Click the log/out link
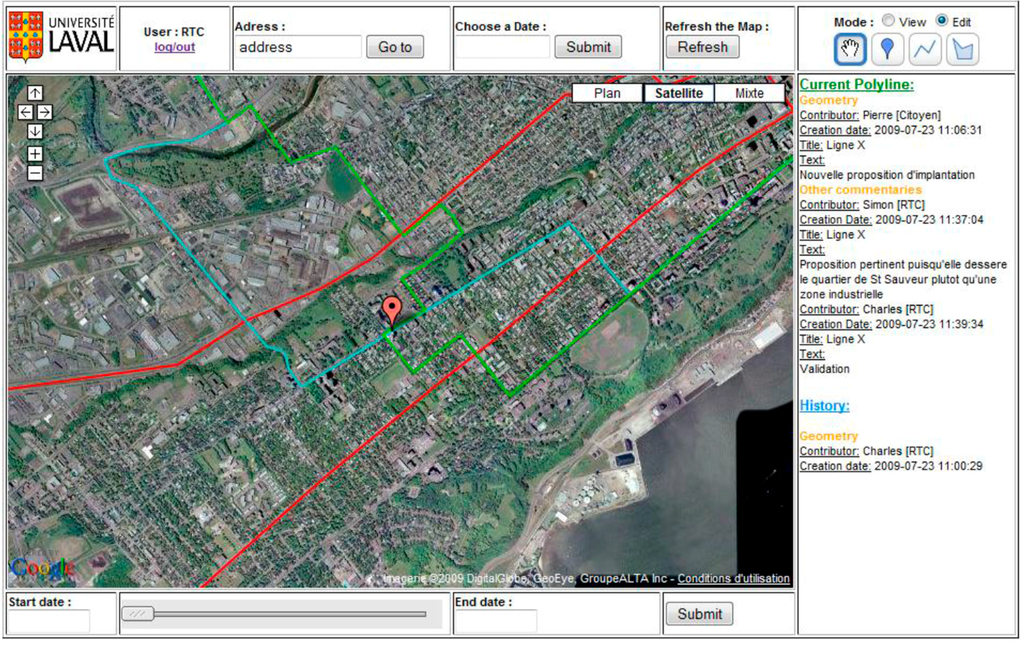1024x646 pixels. point(173,47)
